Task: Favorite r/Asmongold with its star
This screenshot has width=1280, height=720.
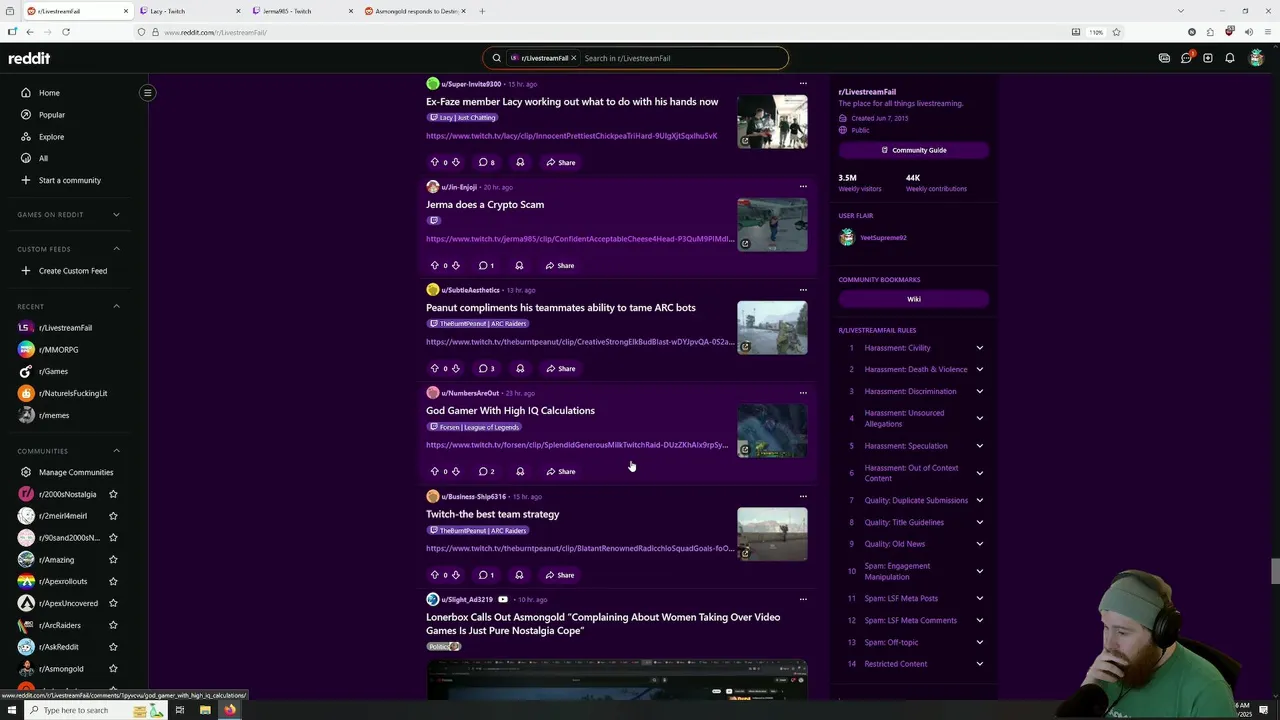Action: point(113,669)
